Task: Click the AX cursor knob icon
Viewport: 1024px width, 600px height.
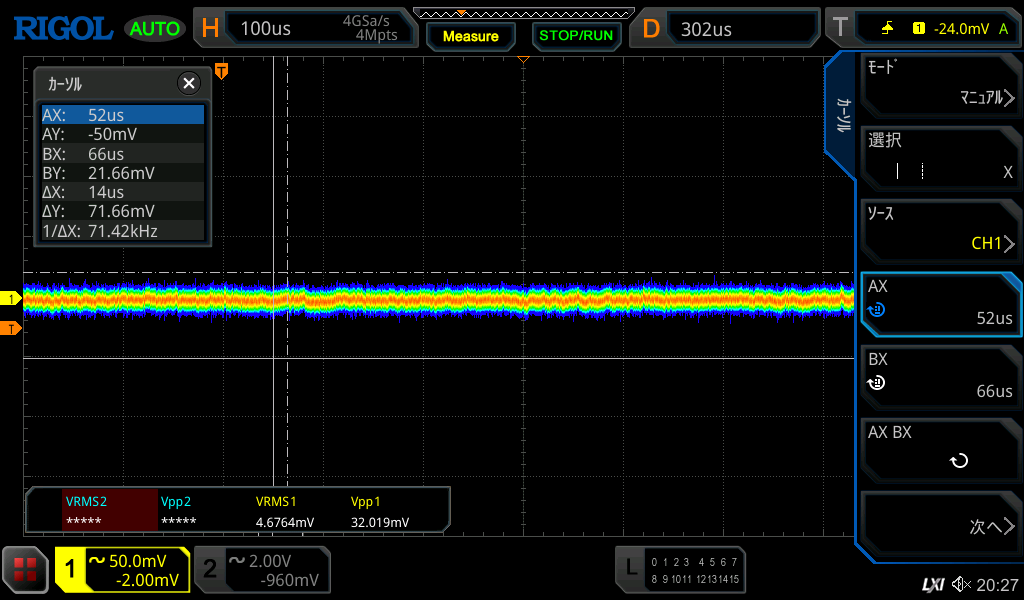Action: [877, 310]
